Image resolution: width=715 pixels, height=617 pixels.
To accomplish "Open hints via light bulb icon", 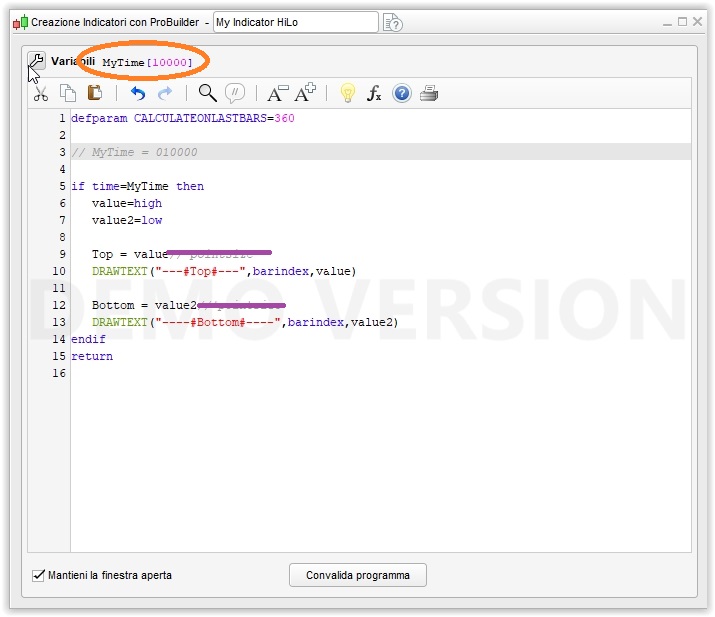I will (347, 93).
